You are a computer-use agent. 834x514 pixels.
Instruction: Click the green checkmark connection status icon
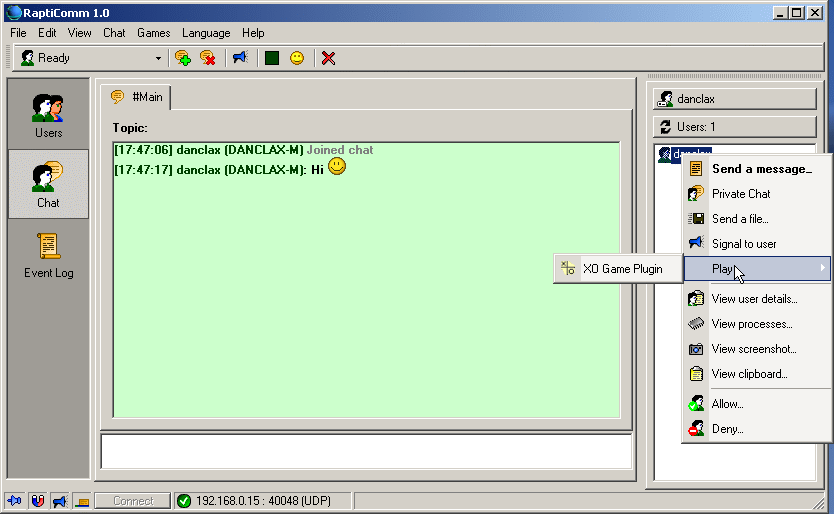coord(184,501)
